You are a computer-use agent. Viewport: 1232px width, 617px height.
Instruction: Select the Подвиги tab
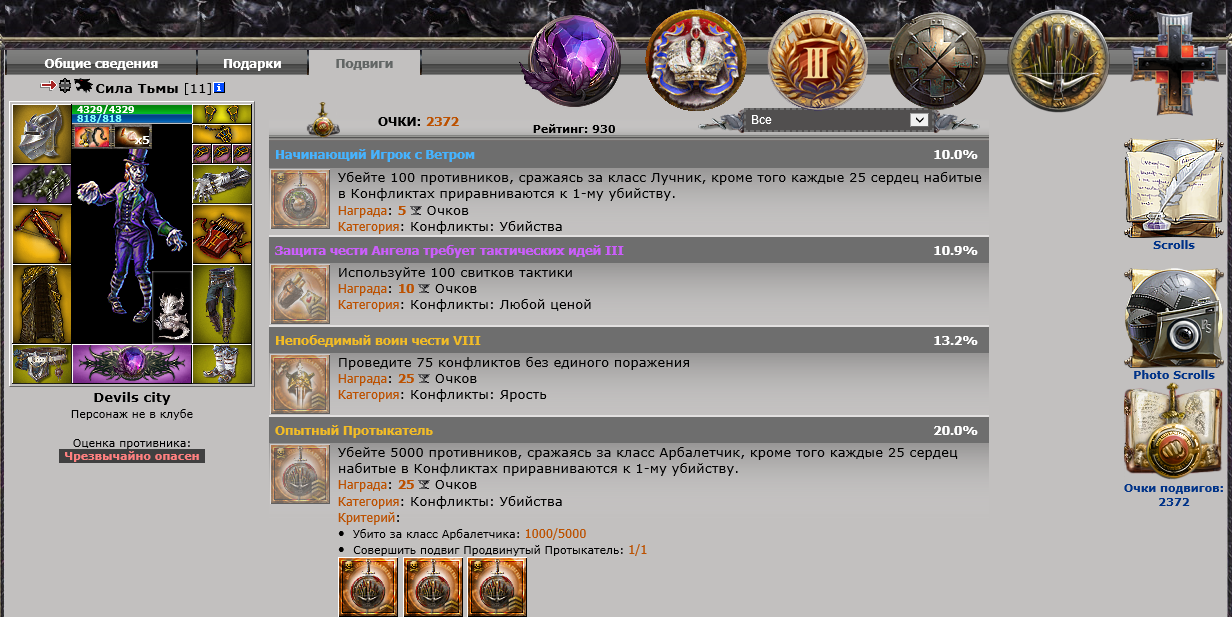[x=364, y=63]
